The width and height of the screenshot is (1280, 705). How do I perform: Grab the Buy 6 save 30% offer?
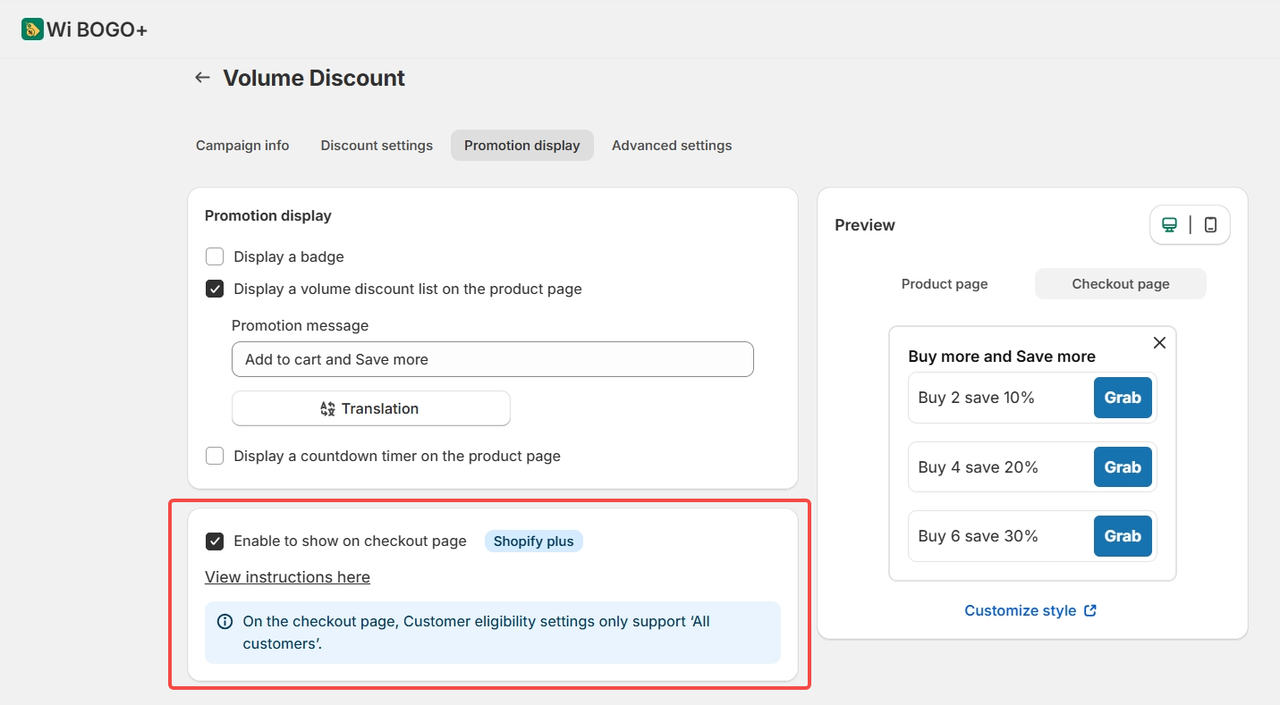(1122, 536)
